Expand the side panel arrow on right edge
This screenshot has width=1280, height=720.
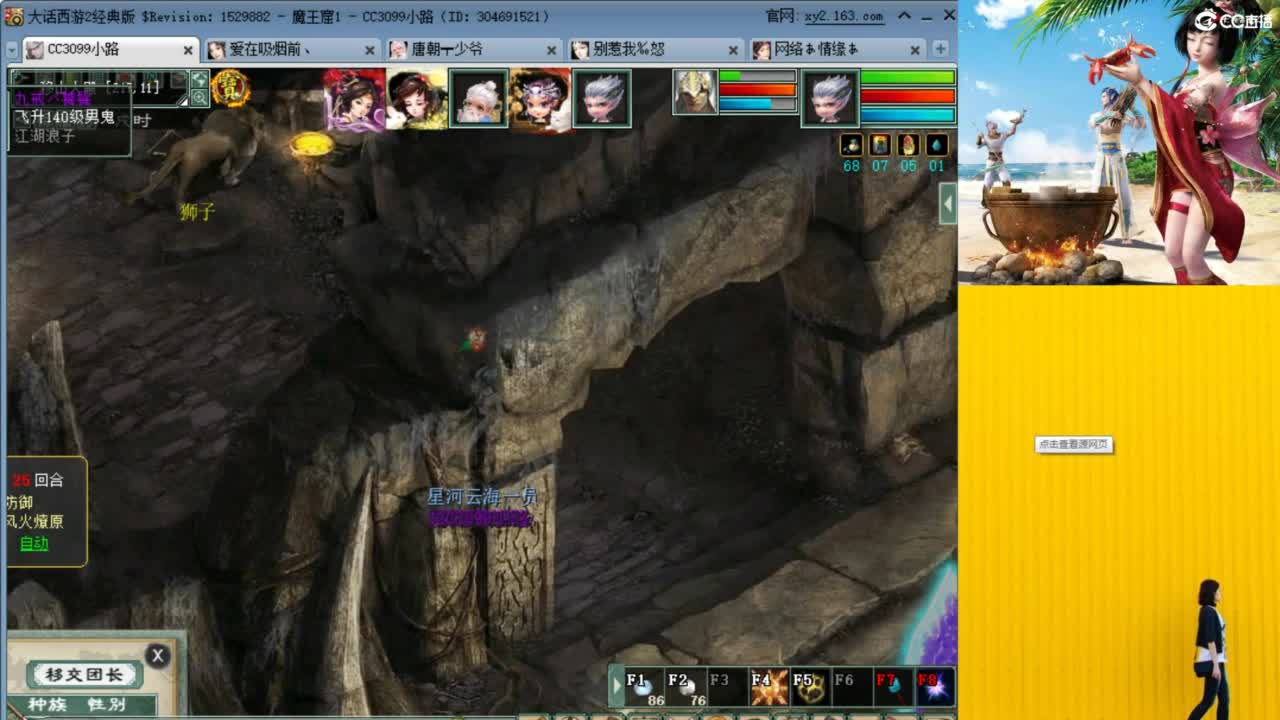point(948,204)
